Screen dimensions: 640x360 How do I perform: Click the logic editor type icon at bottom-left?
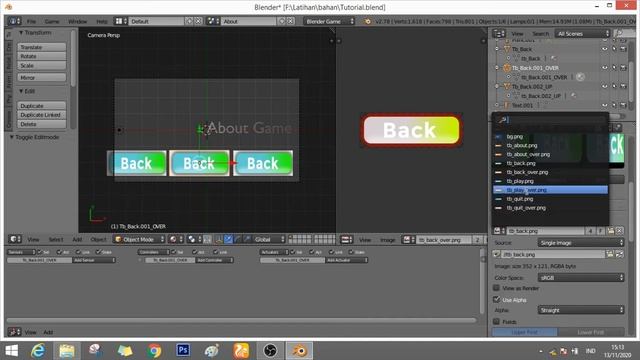tap(14, 332)
